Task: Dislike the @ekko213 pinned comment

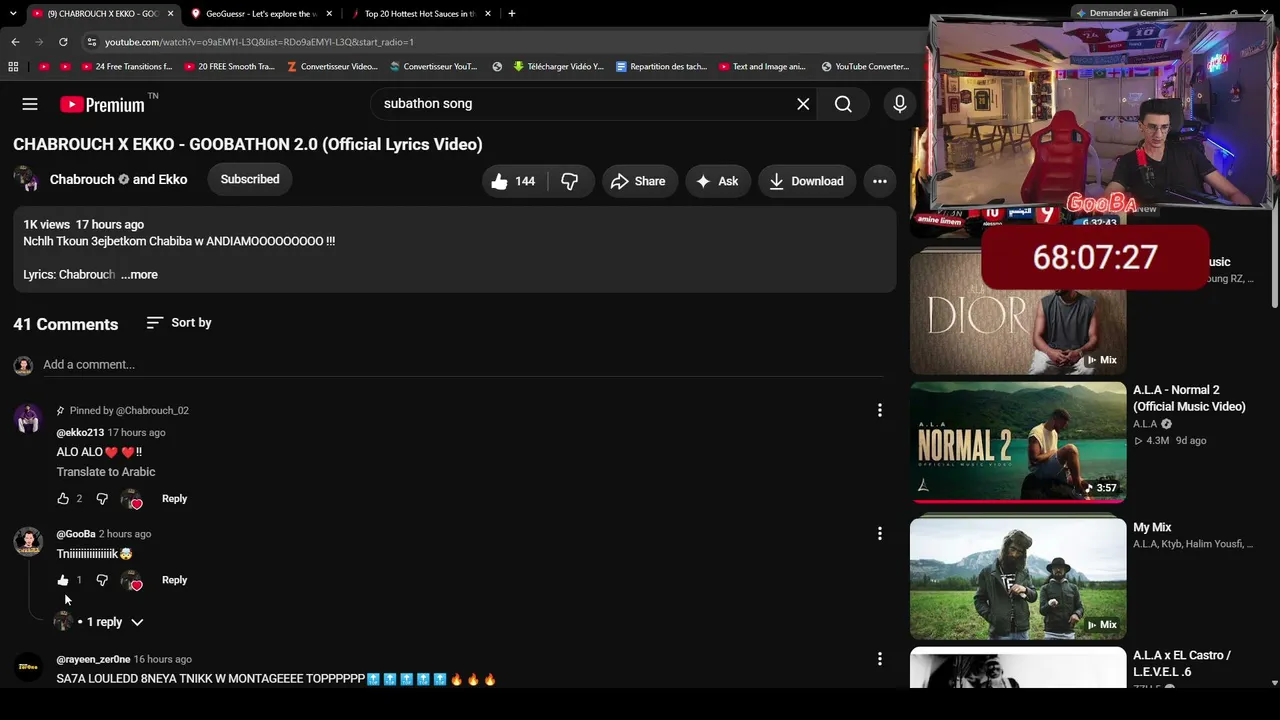Action: point(102,499)
